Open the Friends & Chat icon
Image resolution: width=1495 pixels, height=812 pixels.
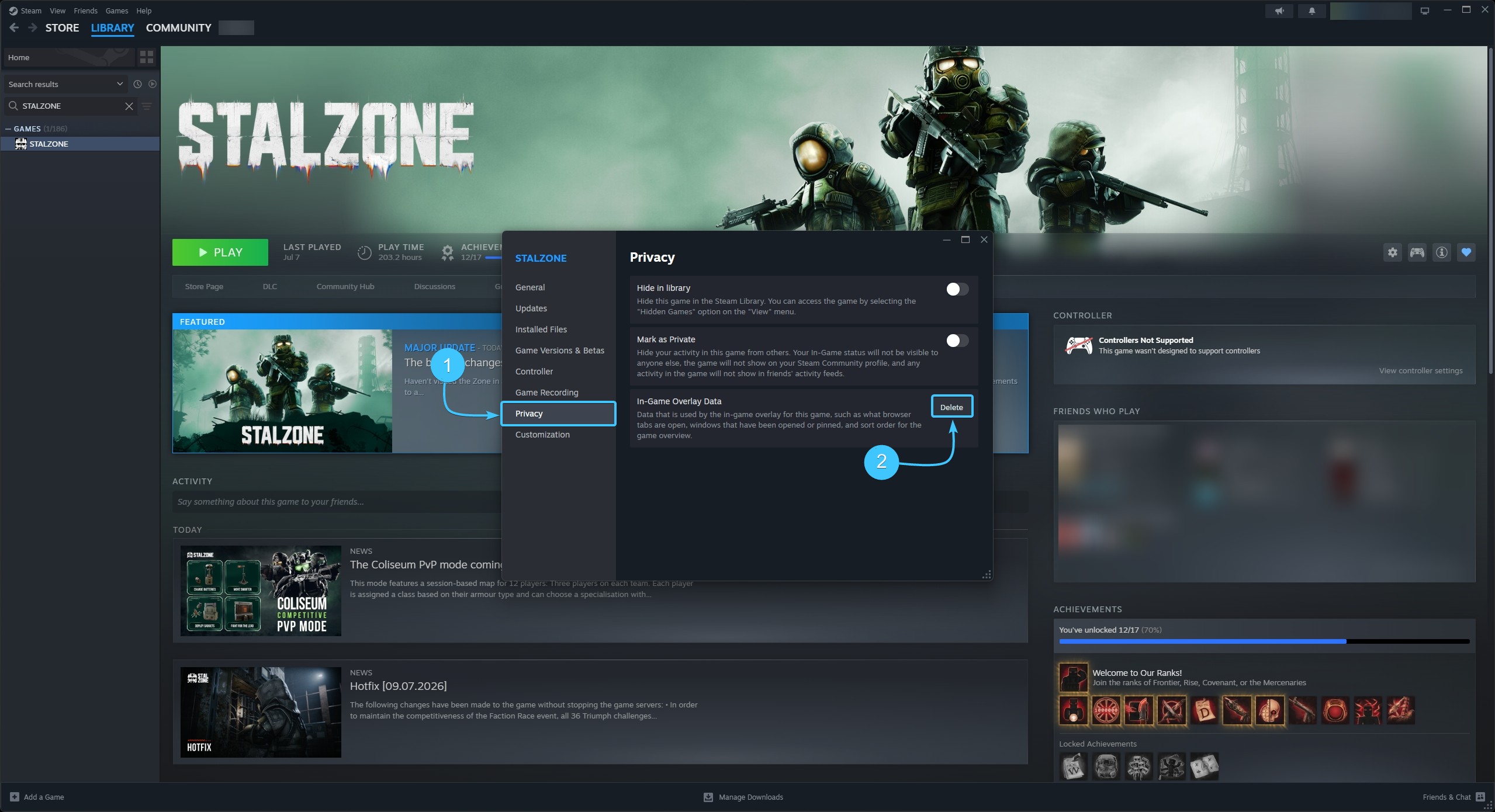click(1480, 797)
